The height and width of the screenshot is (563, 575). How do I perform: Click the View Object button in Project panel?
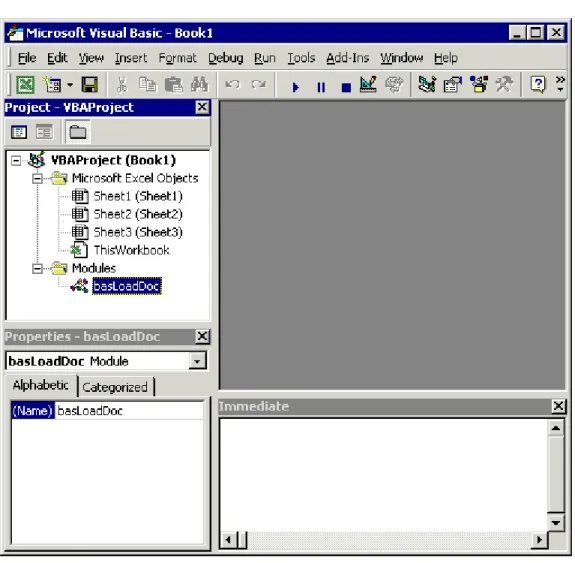45,132
